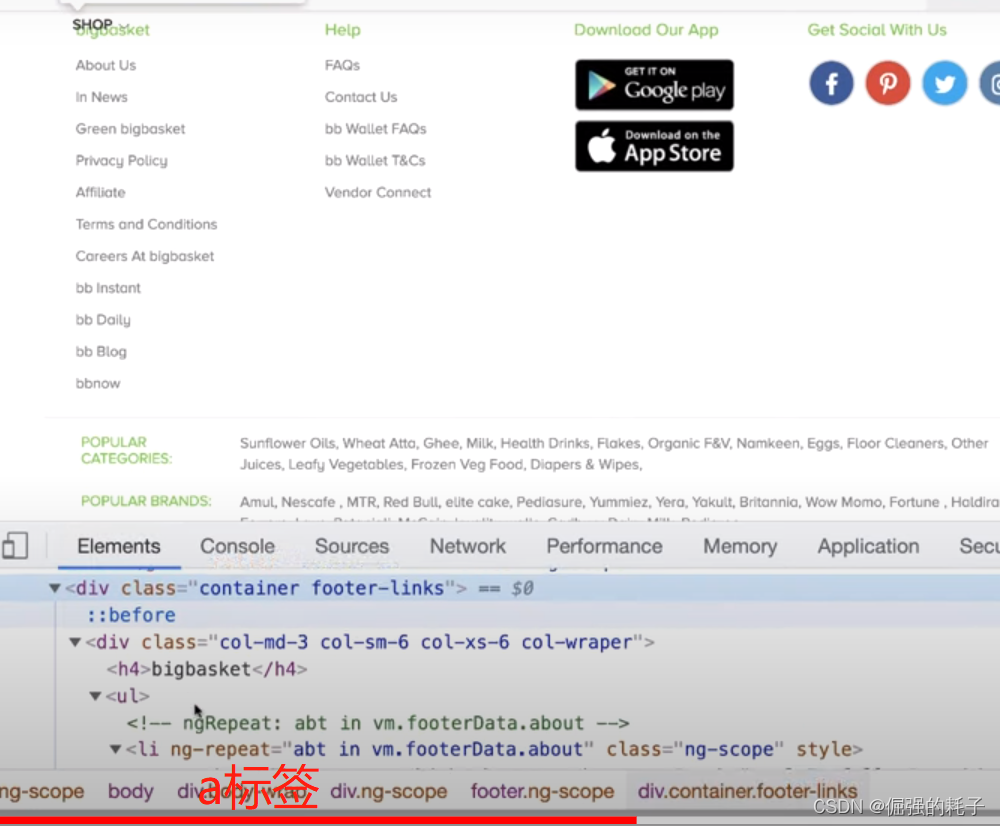Screen dimensions: 1000x826
Task: Click the Download on the App Store badge
Action: tap(654, 146)
